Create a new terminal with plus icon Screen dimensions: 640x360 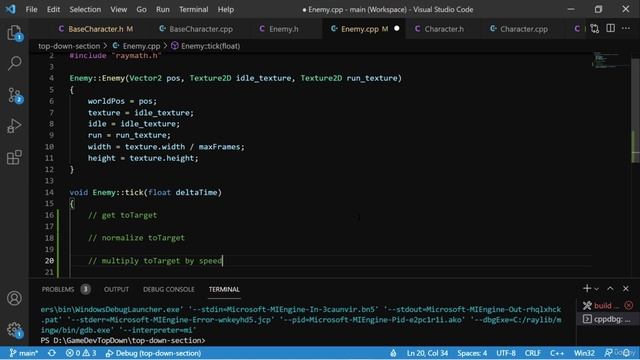pos(587,289)
